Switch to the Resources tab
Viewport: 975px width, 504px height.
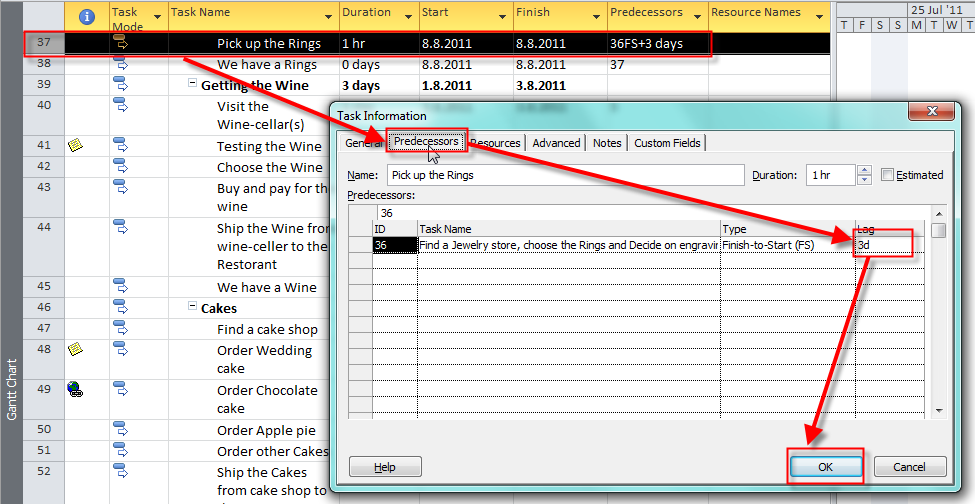click(496, 143)
